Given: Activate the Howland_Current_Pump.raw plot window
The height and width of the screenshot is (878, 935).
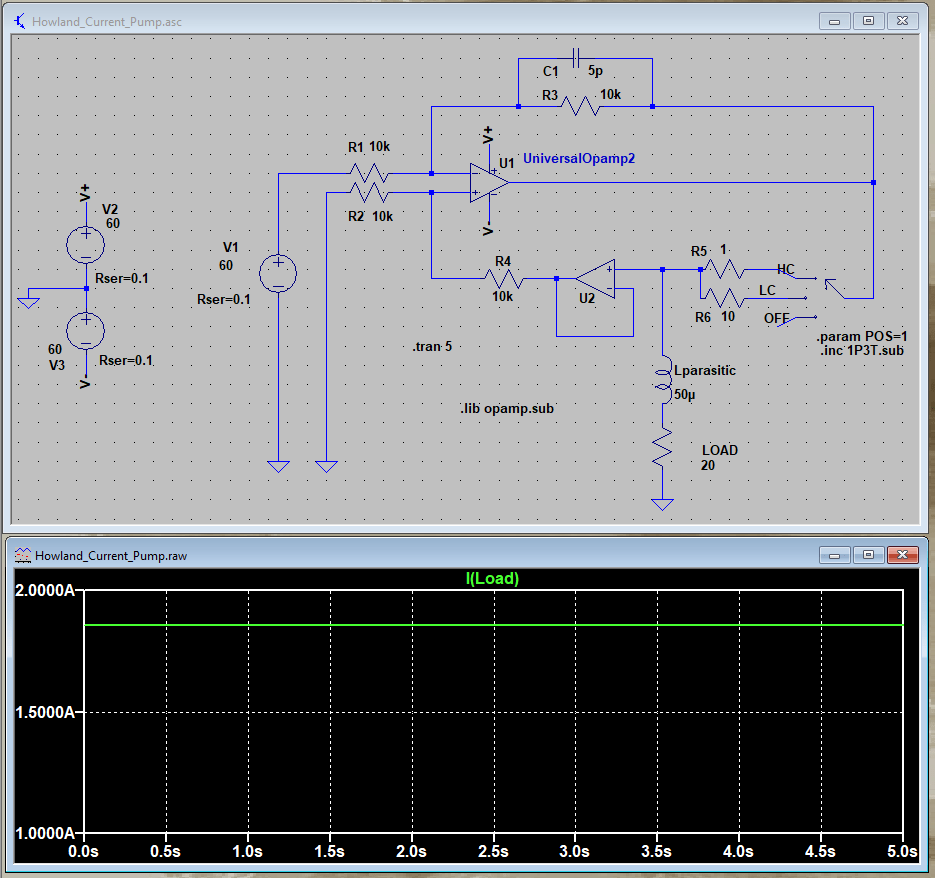Looking at the screenshot, I should tap(400, 554).
